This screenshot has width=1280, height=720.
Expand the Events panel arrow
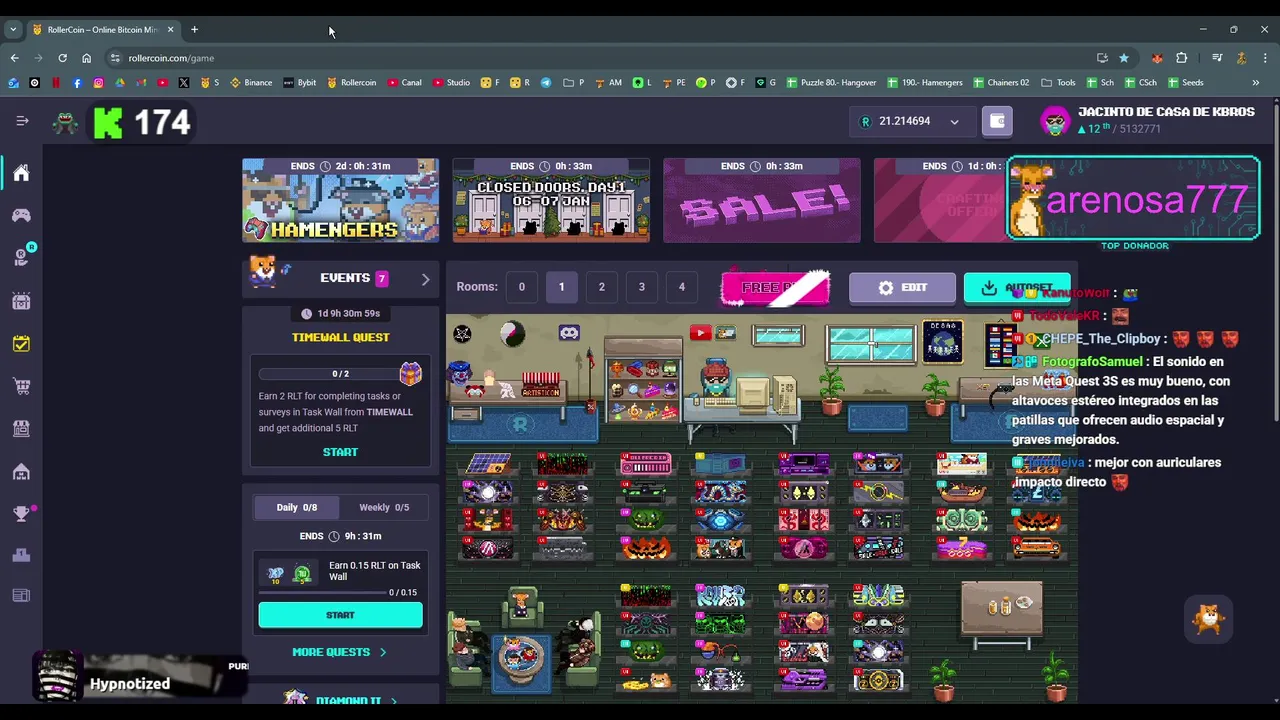[x=425, y=279]
